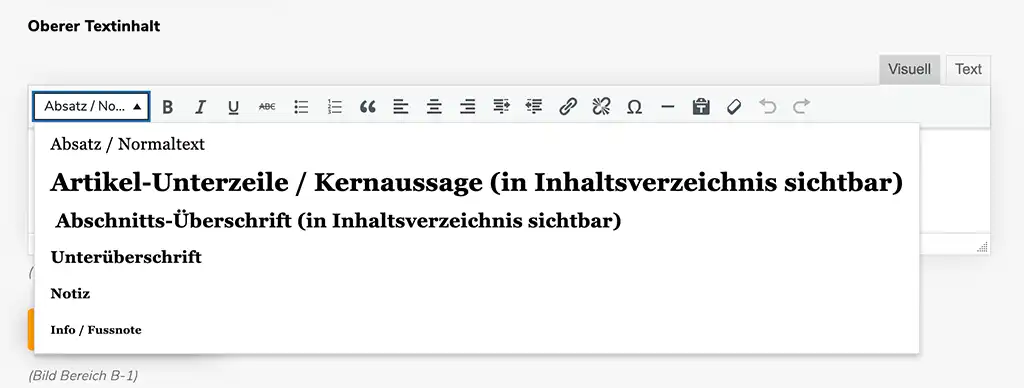1024x388 pixels.
Task: Click the Bild Bereich B-1 caption
Action: [83, 376]
